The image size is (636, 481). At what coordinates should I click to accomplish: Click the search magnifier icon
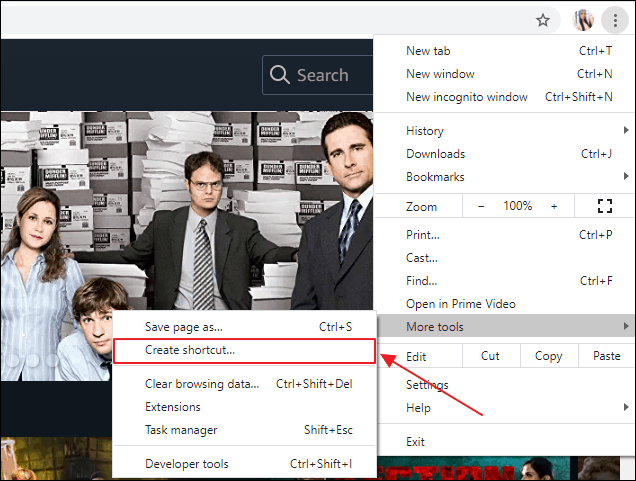pyautogui.click(x=279, y=75)
